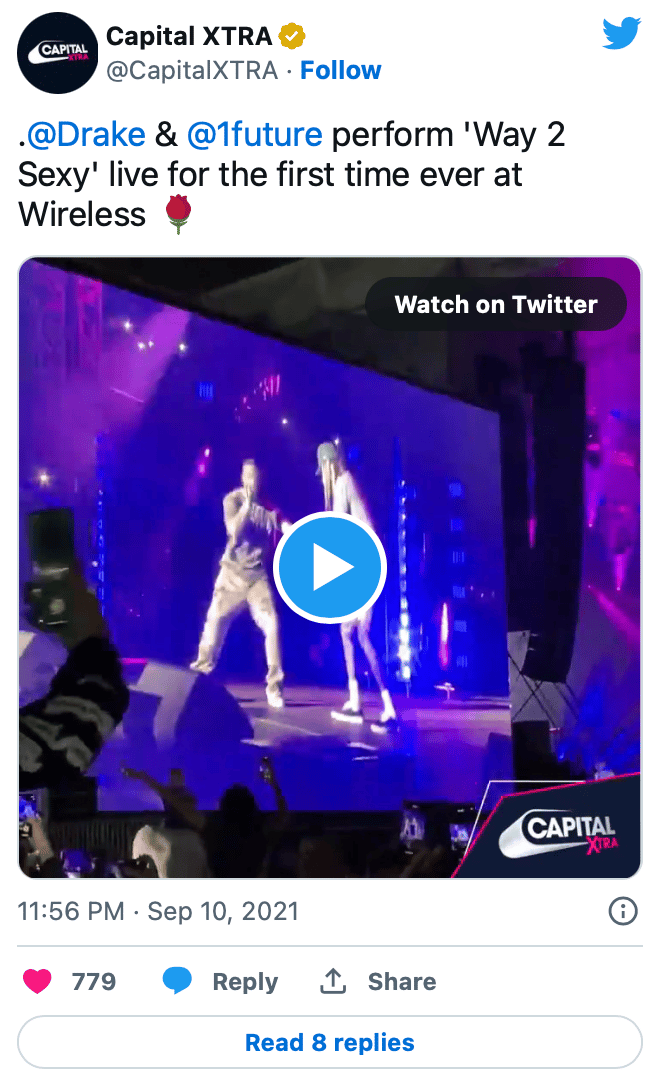
Task: Click Watch on Twitter button
Action: [496, 304]
